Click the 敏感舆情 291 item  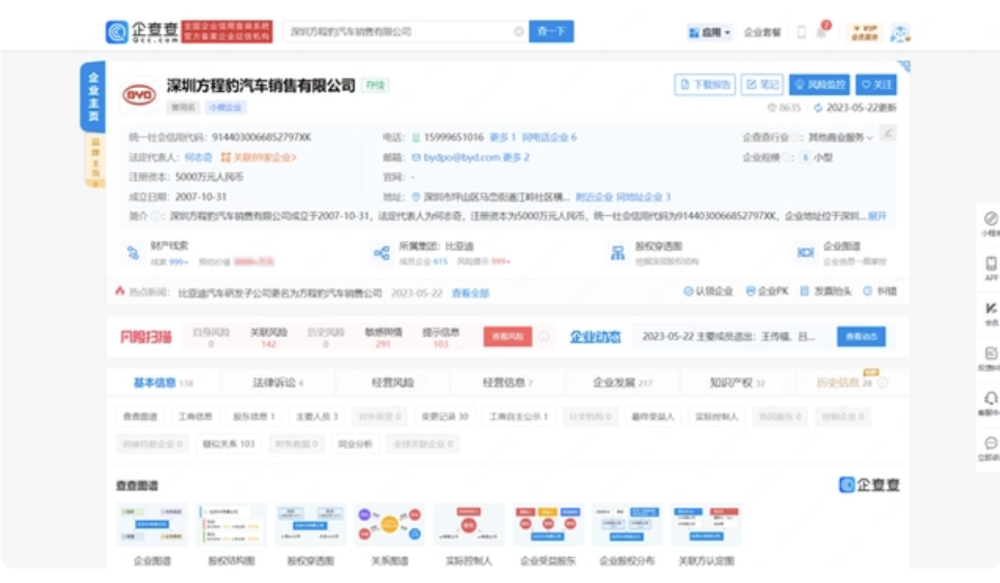click(383, 337)
